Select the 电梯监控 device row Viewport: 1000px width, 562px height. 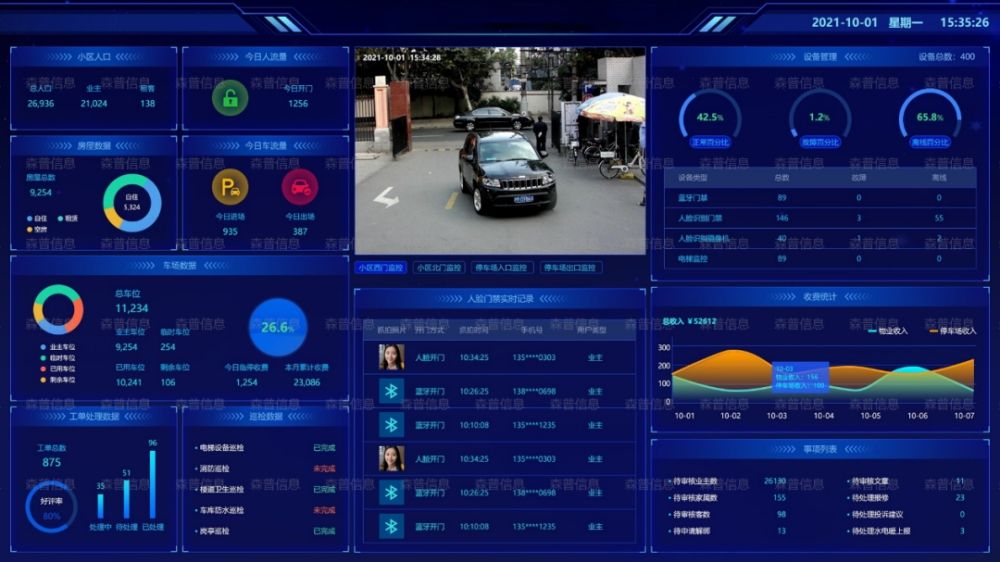click(820, 259)
